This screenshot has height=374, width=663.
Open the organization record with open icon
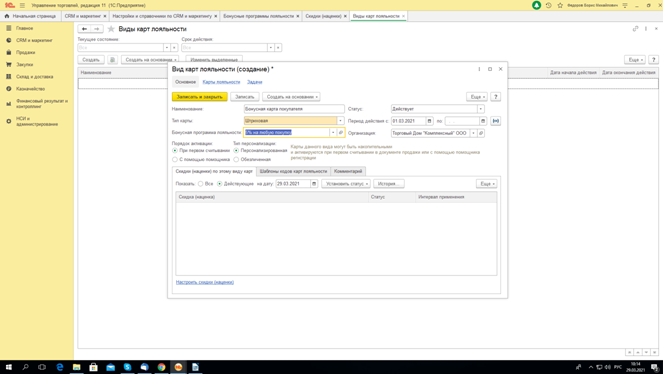point(481,133)
